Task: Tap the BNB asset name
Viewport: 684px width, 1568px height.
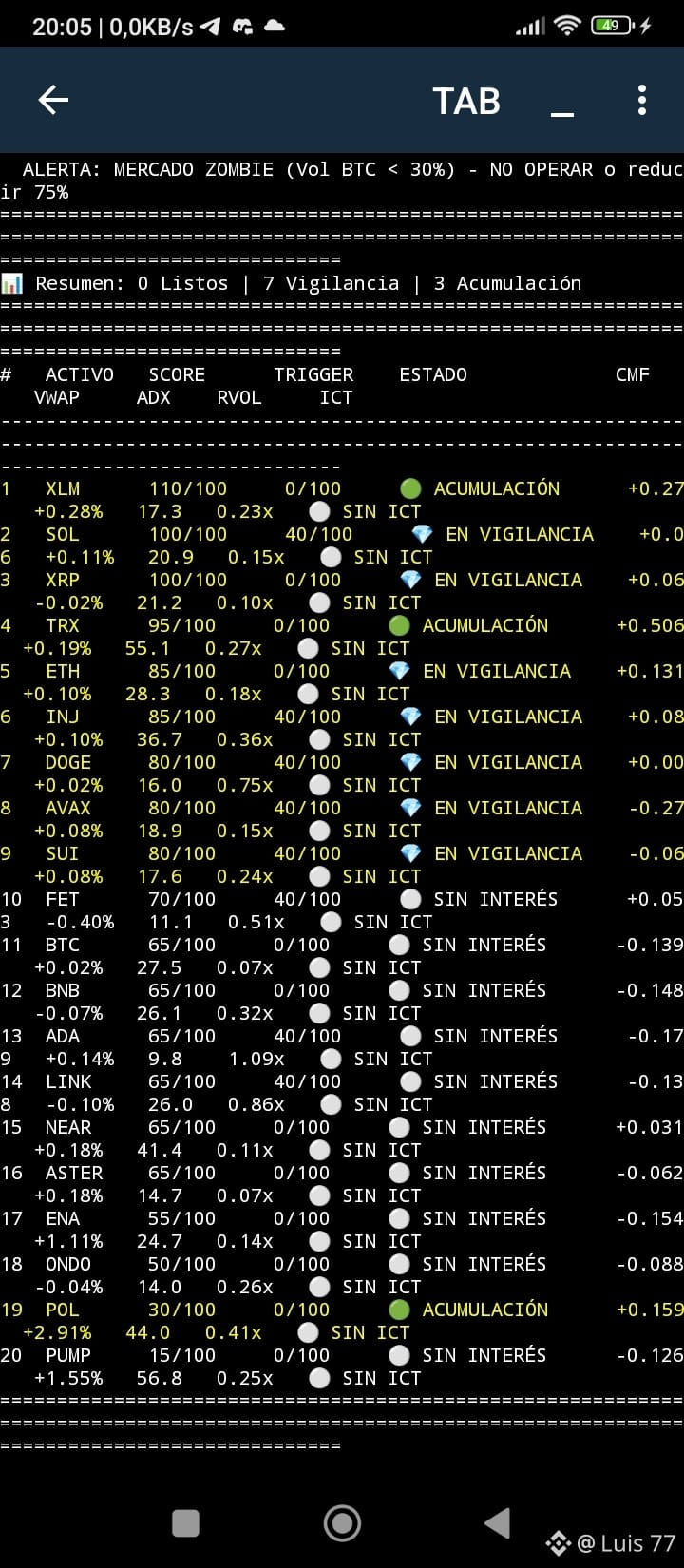Action: 63,991
